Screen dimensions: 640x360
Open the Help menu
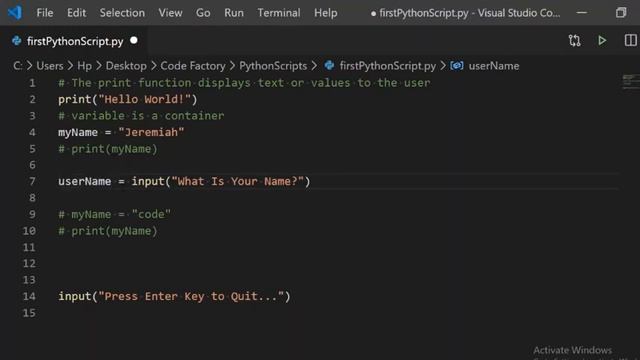pyautogui.click(x=325, y=13)
